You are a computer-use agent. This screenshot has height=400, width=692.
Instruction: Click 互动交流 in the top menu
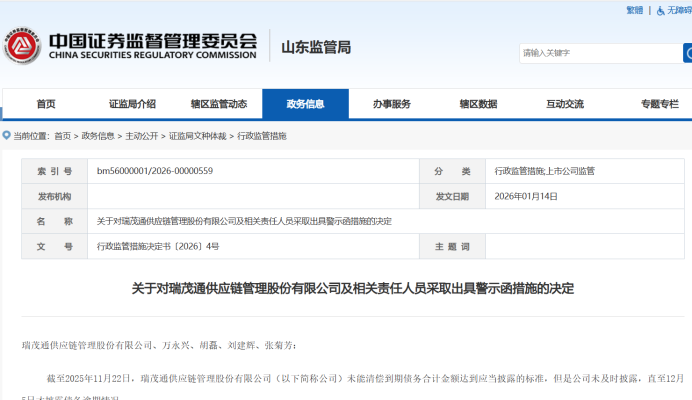[565, 104]
